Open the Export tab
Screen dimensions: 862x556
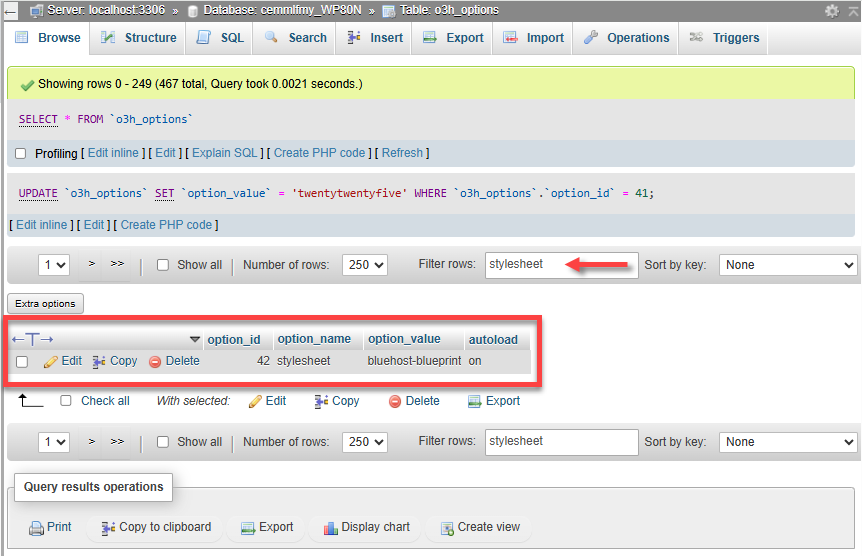coord(452,38)
